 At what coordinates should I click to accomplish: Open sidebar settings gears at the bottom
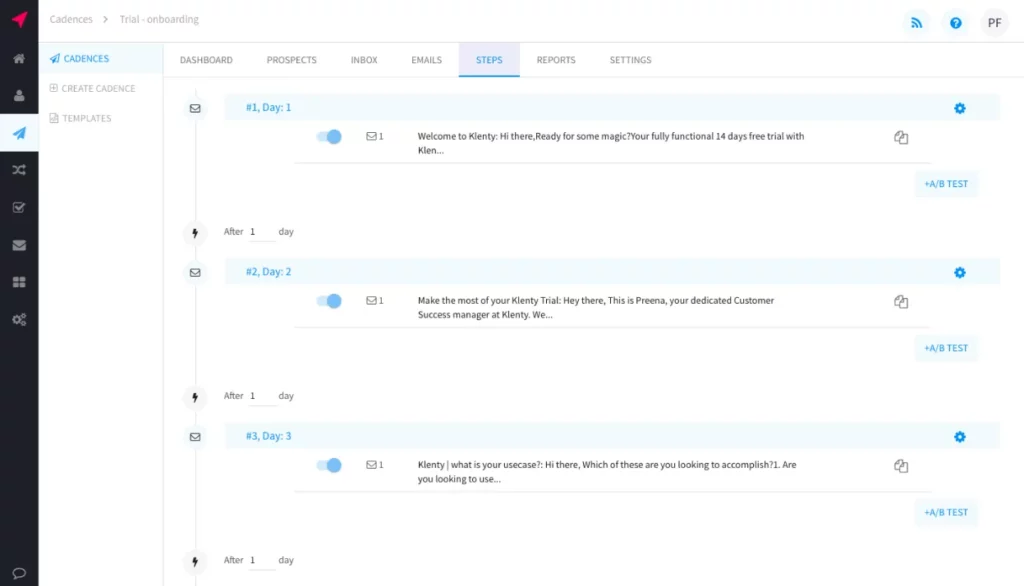click(x=18, y=319)
